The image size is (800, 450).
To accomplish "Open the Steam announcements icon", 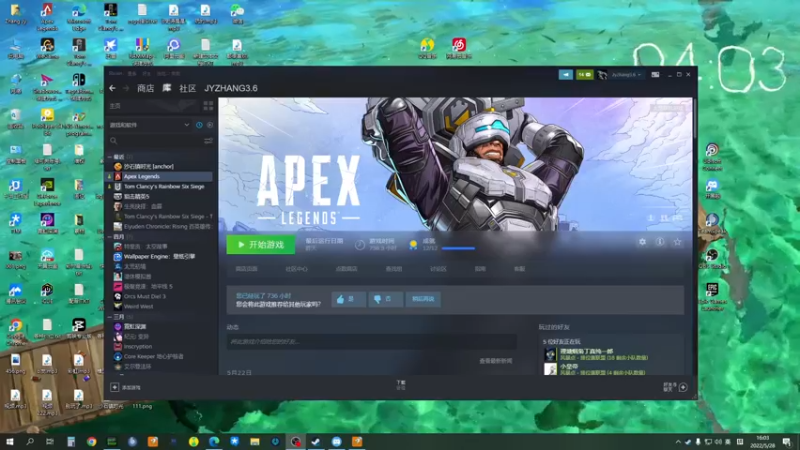I will [565, 74].
